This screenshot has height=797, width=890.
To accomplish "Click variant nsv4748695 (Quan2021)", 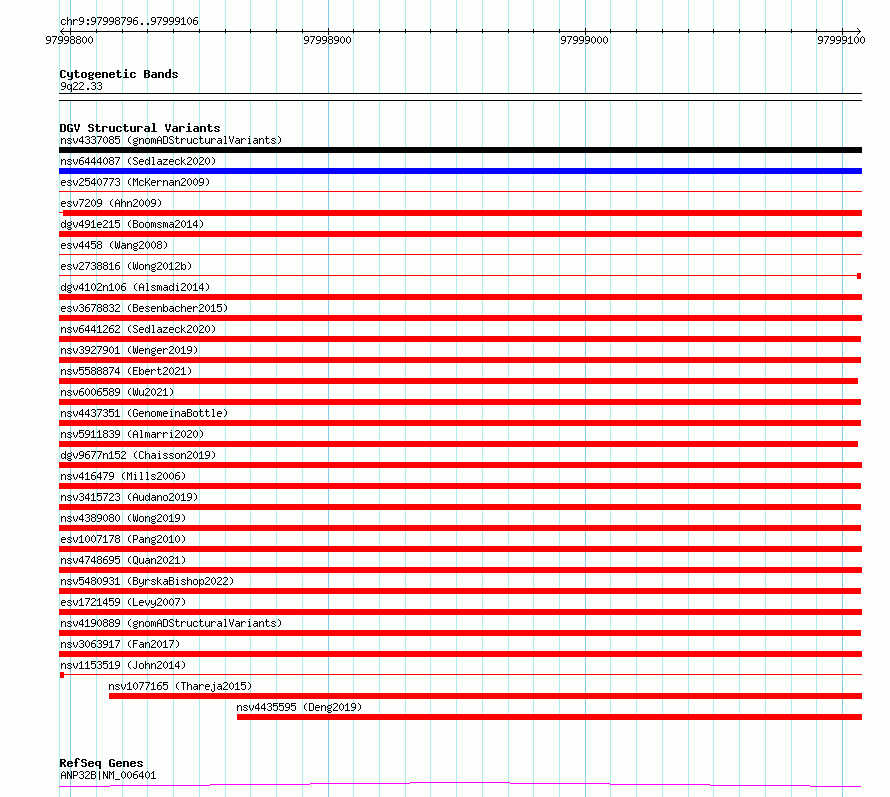I will point(123,560).
